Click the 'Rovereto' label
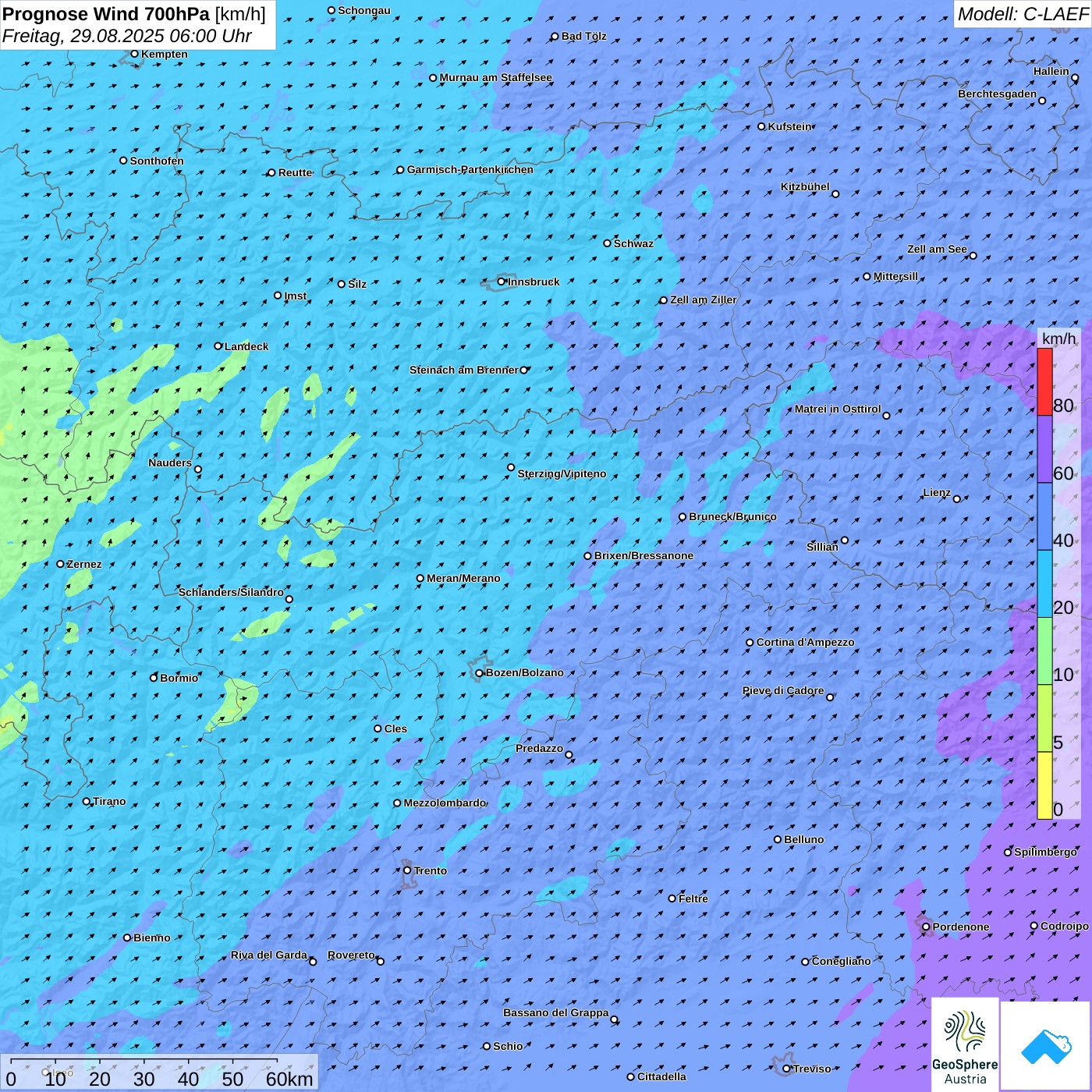Image resolution: width=1092 pixels, height=1092 pixels. click(351, 955)
